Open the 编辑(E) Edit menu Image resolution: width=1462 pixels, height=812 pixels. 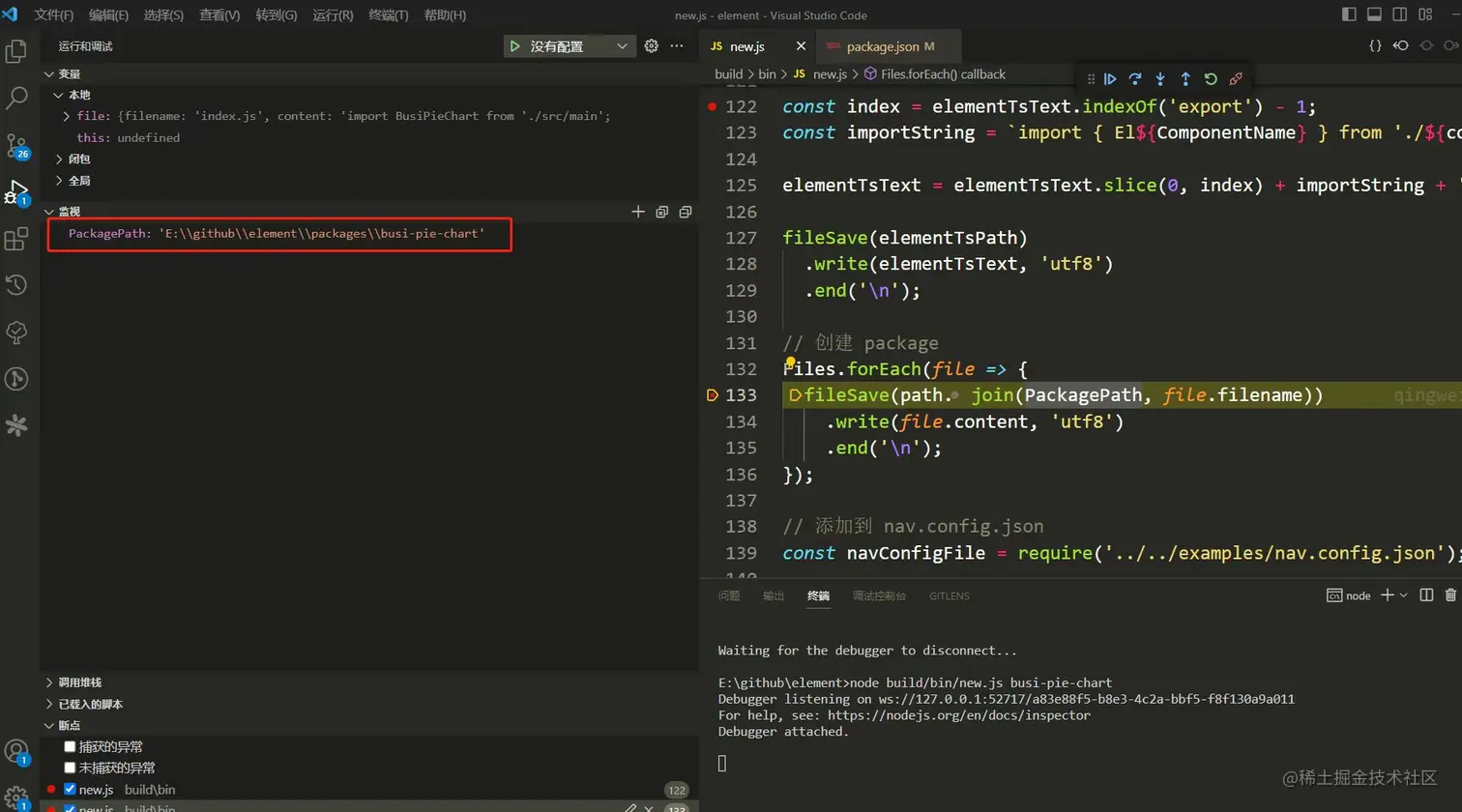pos(108,15)
